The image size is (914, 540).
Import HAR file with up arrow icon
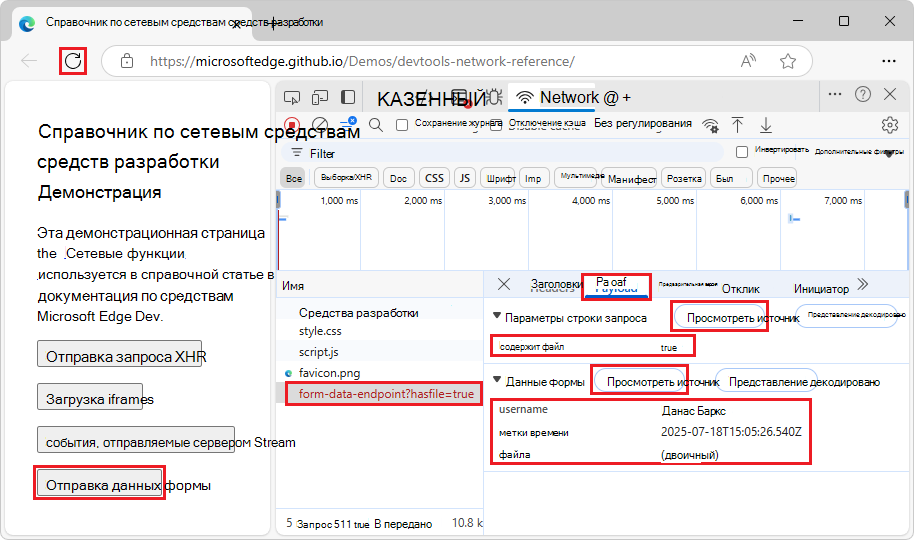[737, 125]
